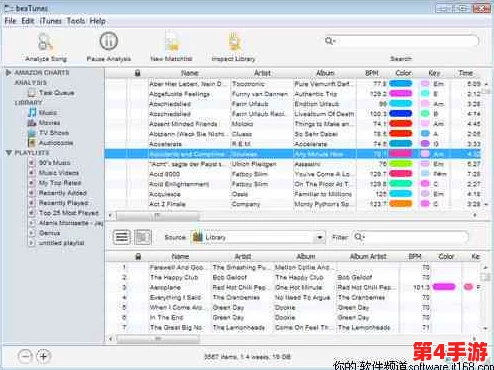The height and width of the screenshot is (370, 494).
Task: Collapse the Playlists section
Action: click(x=9, y=153)
